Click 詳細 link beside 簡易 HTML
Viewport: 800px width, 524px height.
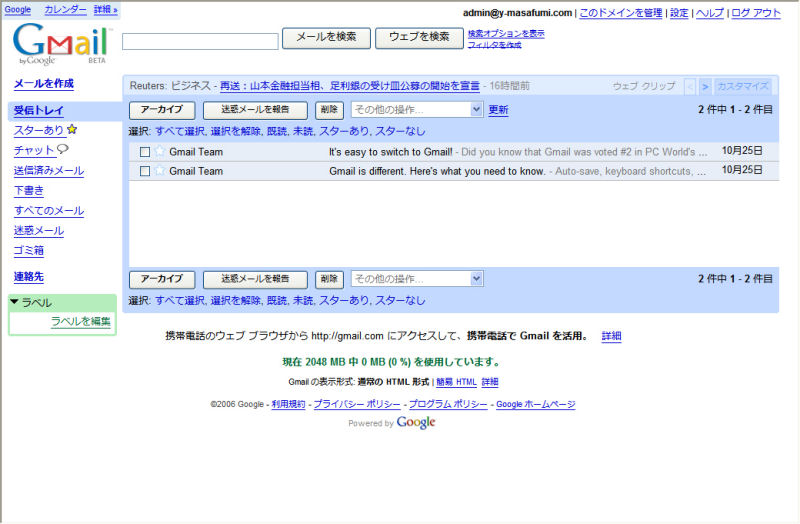click(x=490, y=382)
